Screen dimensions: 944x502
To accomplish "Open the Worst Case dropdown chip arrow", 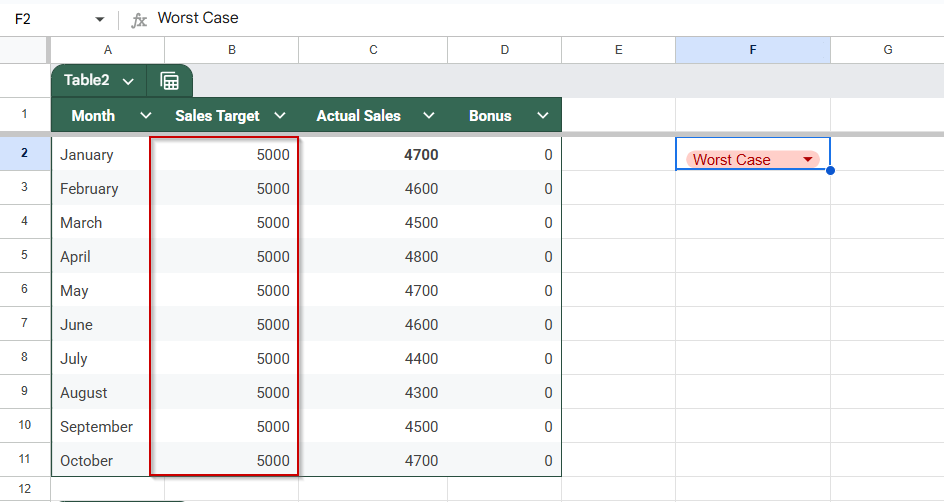I will coord(808,160).
